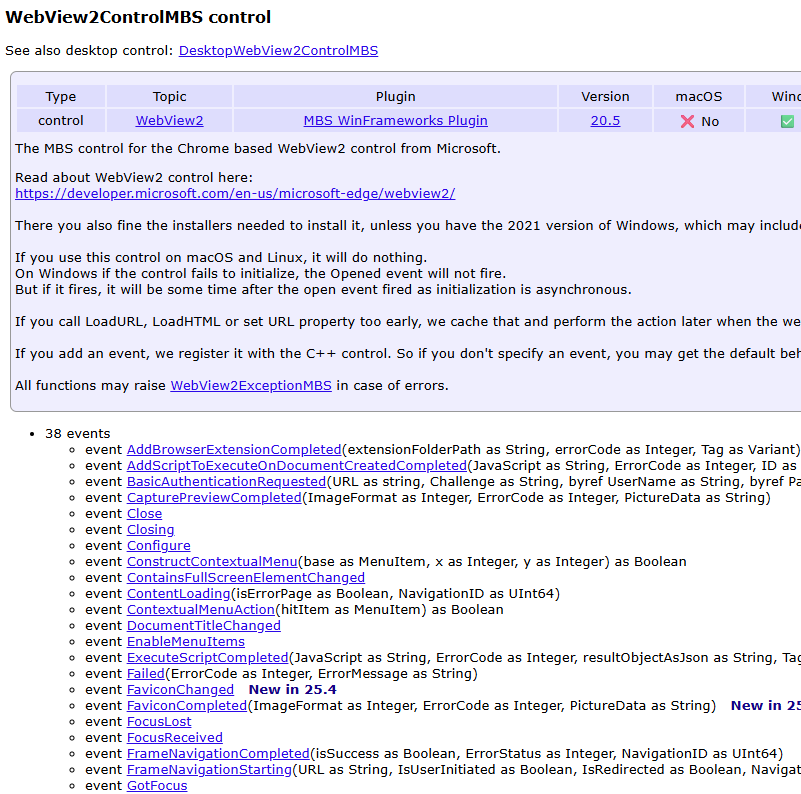Click the CapturePreviewCompleted event link
Viewport: 801px width, 794px height.
point(214,498)
